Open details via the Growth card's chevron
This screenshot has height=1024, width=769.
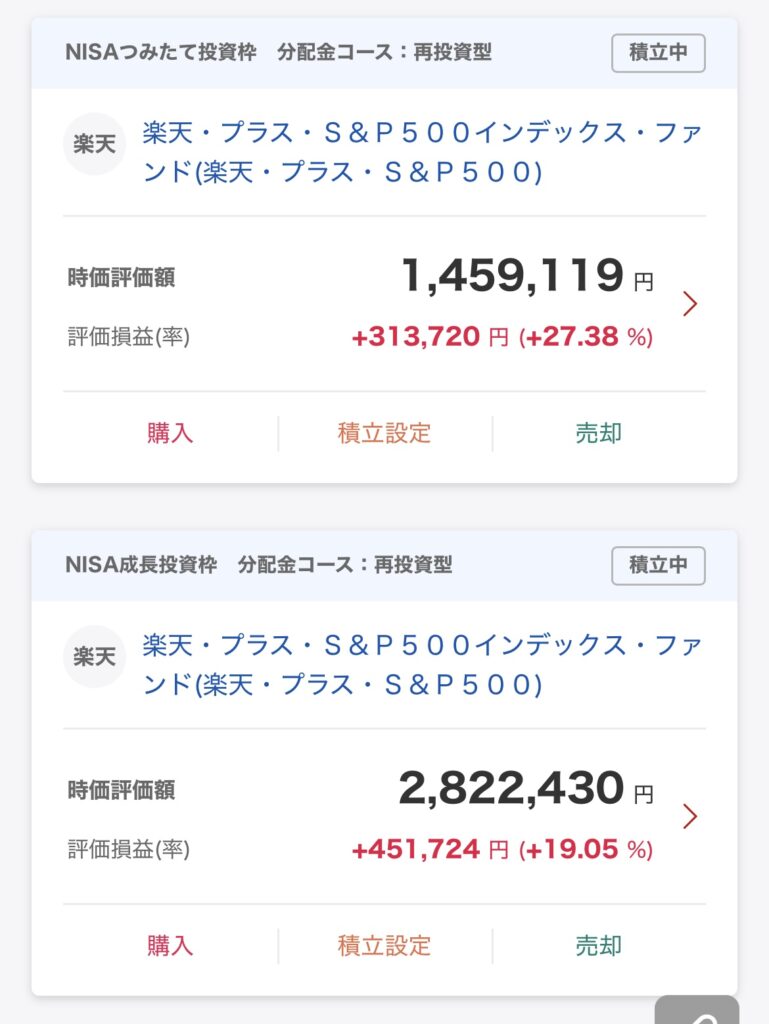(x=689, y=817)
